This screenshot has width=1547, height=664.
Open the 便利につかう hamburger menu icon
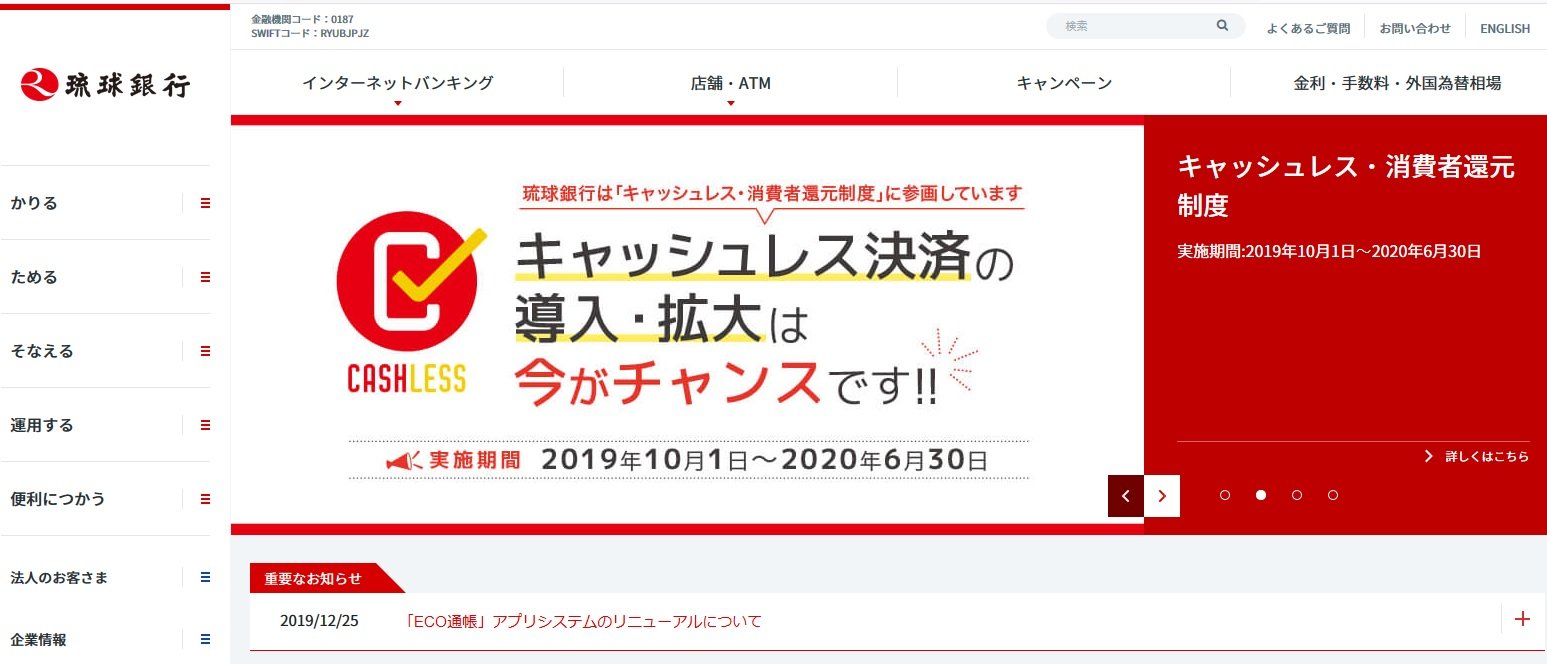(205, 499)
